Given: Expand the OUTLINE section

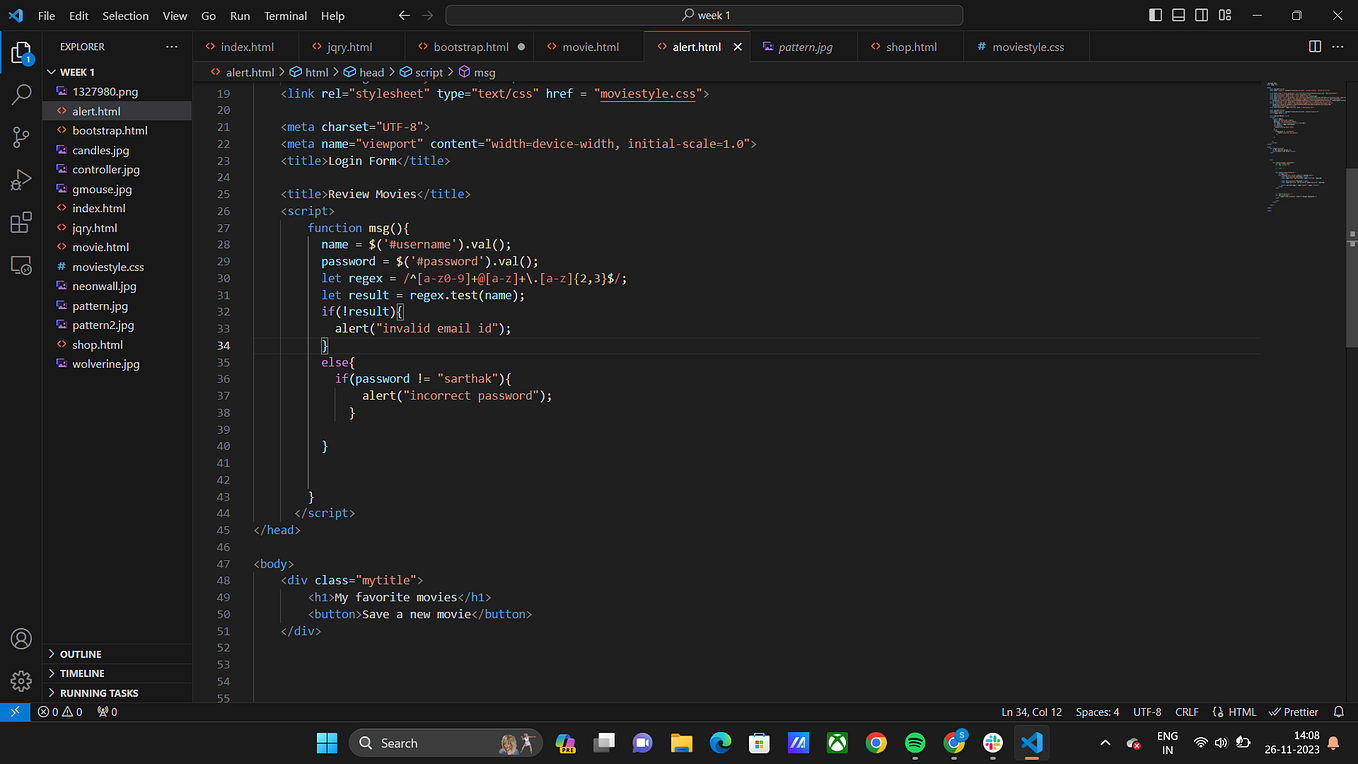Looking at the screenshot, I should click(80, 653).
